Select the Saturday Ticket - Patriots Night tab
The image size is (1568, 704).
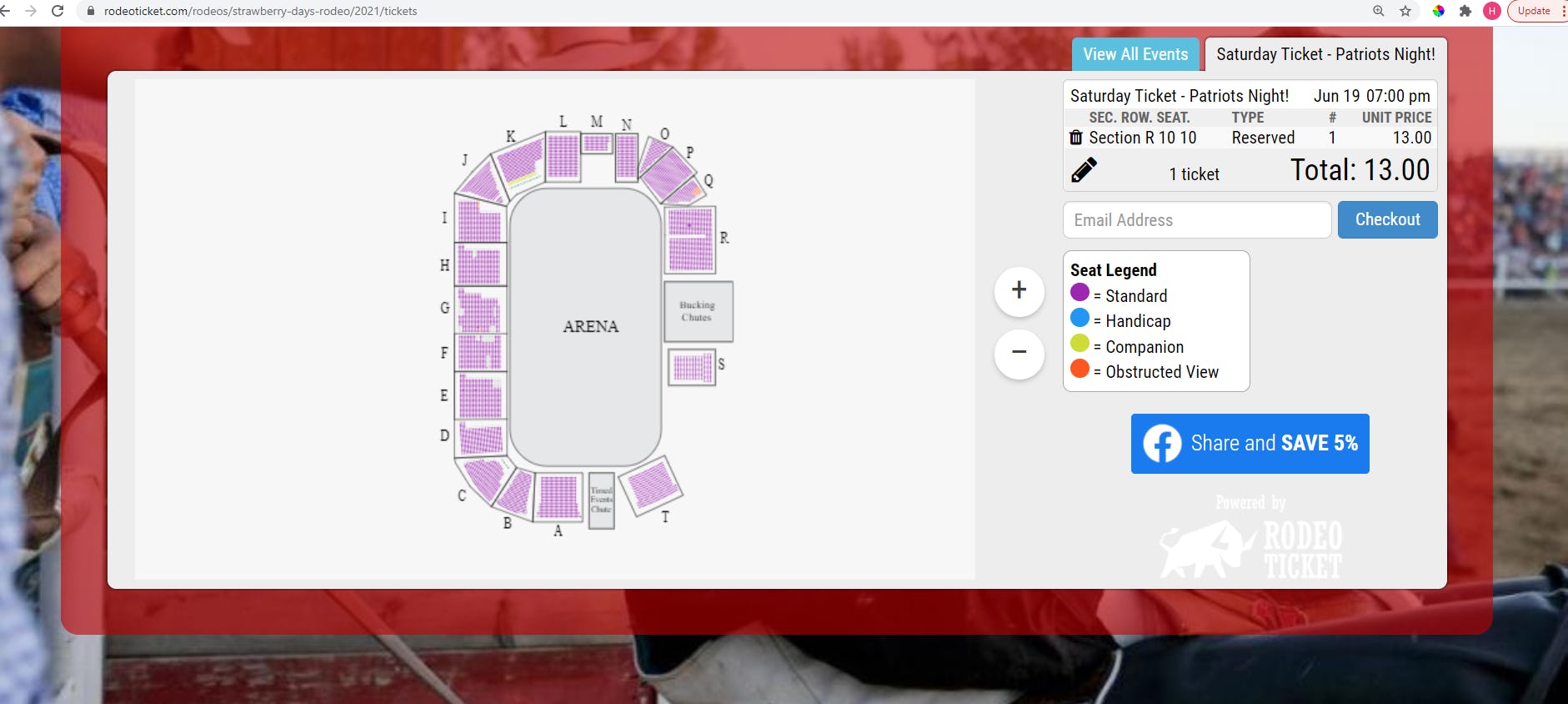pyautogui.click(x=1325, y=53)
